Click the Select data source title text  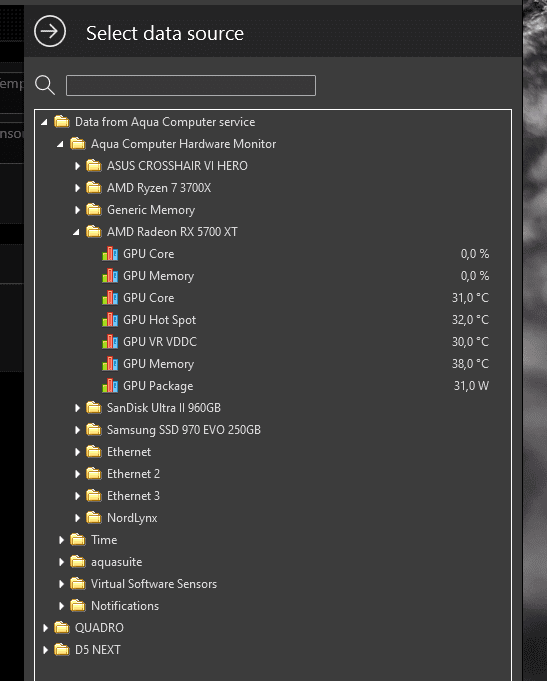tap(165, 33)
